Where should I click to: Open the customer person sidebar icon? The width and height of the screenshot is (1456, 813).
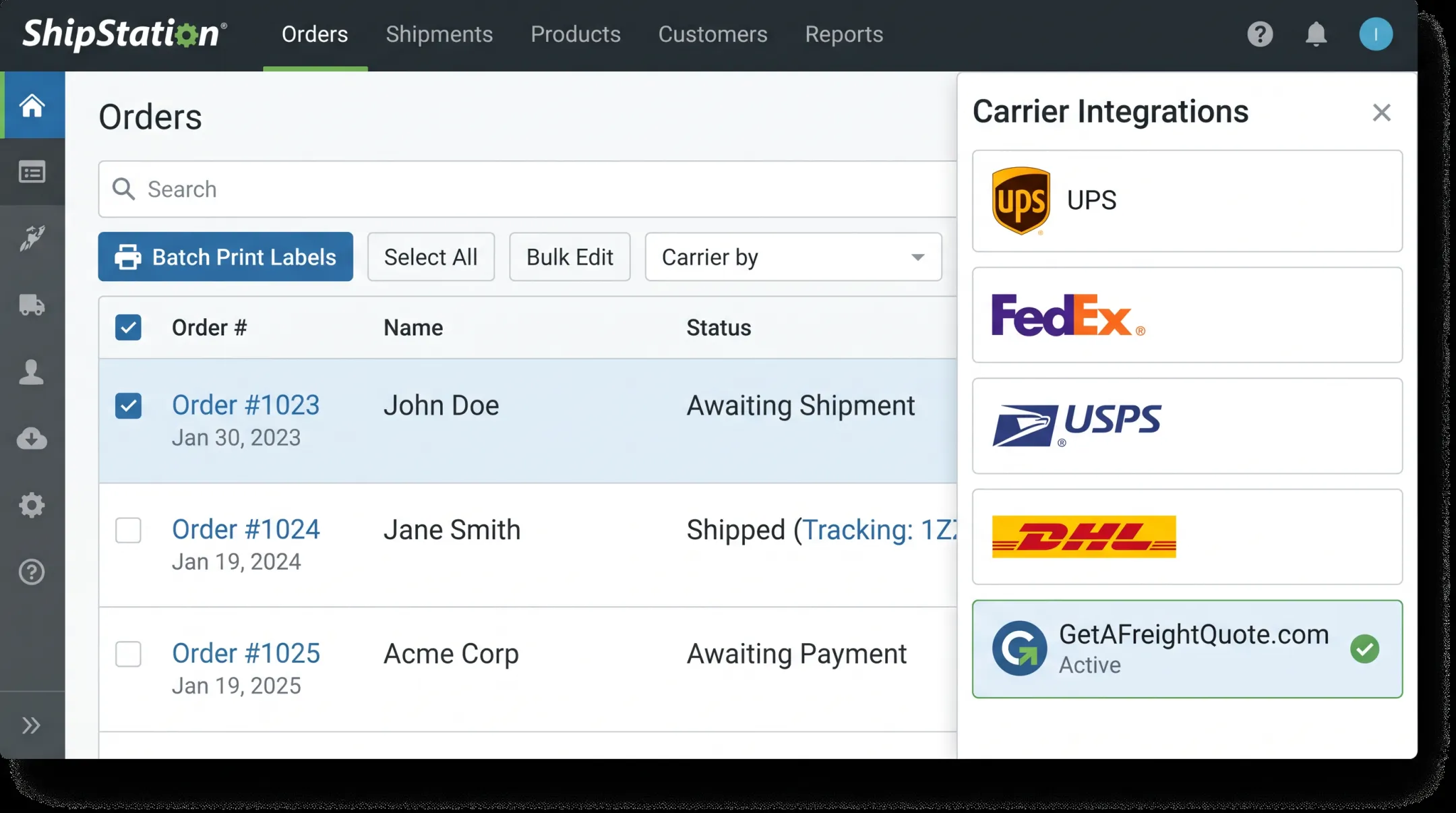(x=32, y=371)
